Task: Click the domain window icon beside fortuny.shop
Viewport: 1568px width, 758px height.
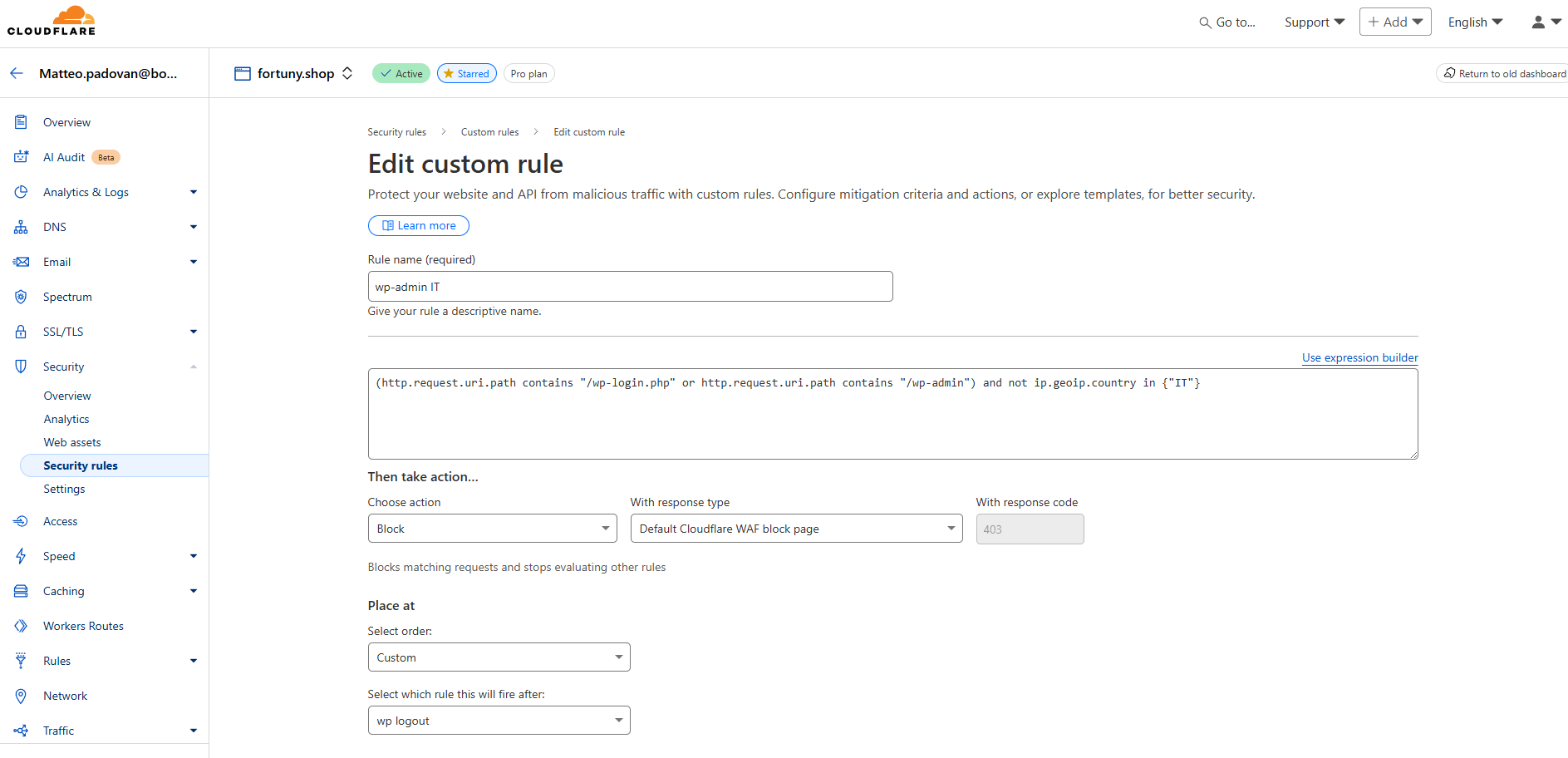Action: click(243, 73)
